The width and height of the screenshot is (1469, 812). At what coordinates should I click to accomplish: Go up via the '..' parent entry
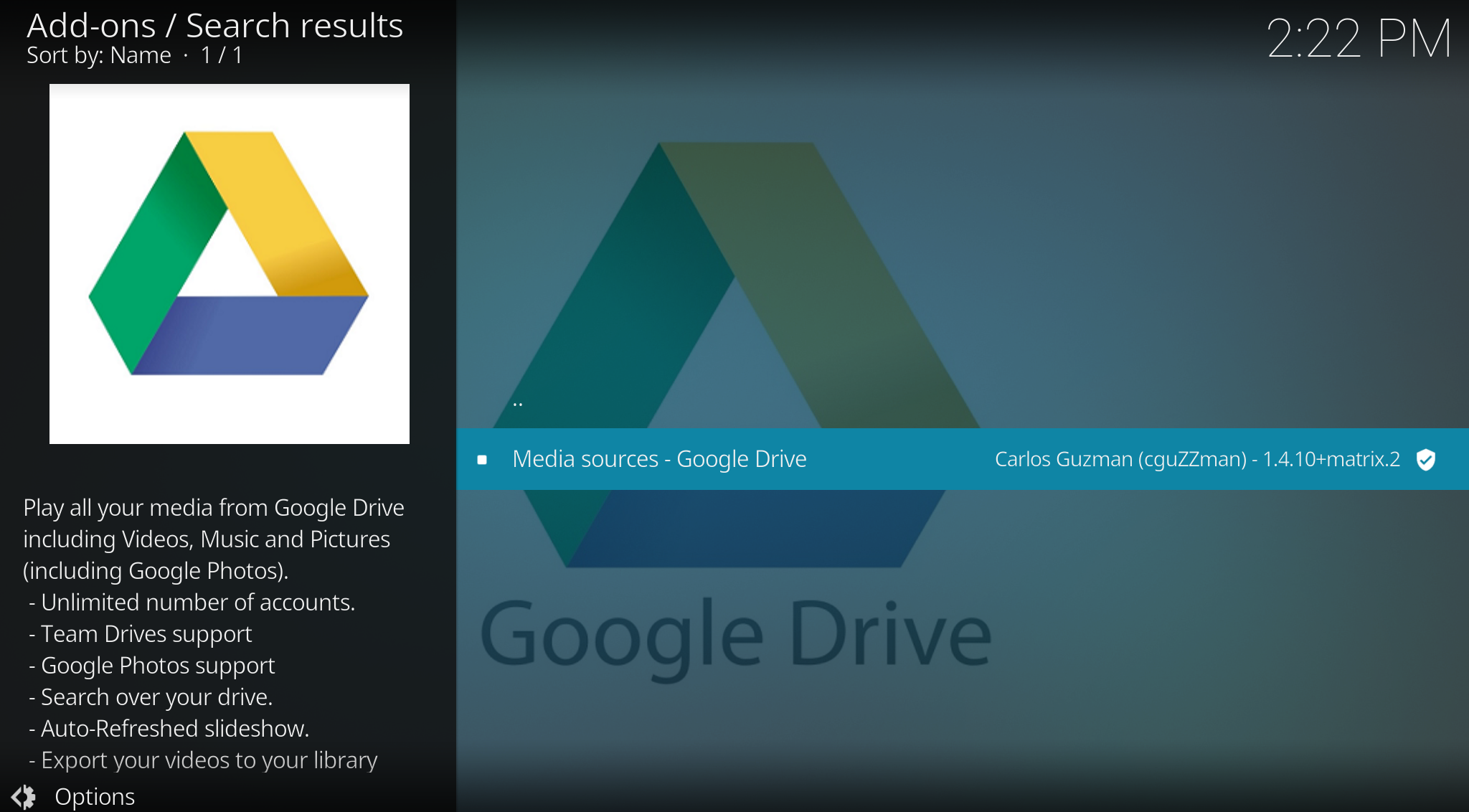(x=518, y=403)
